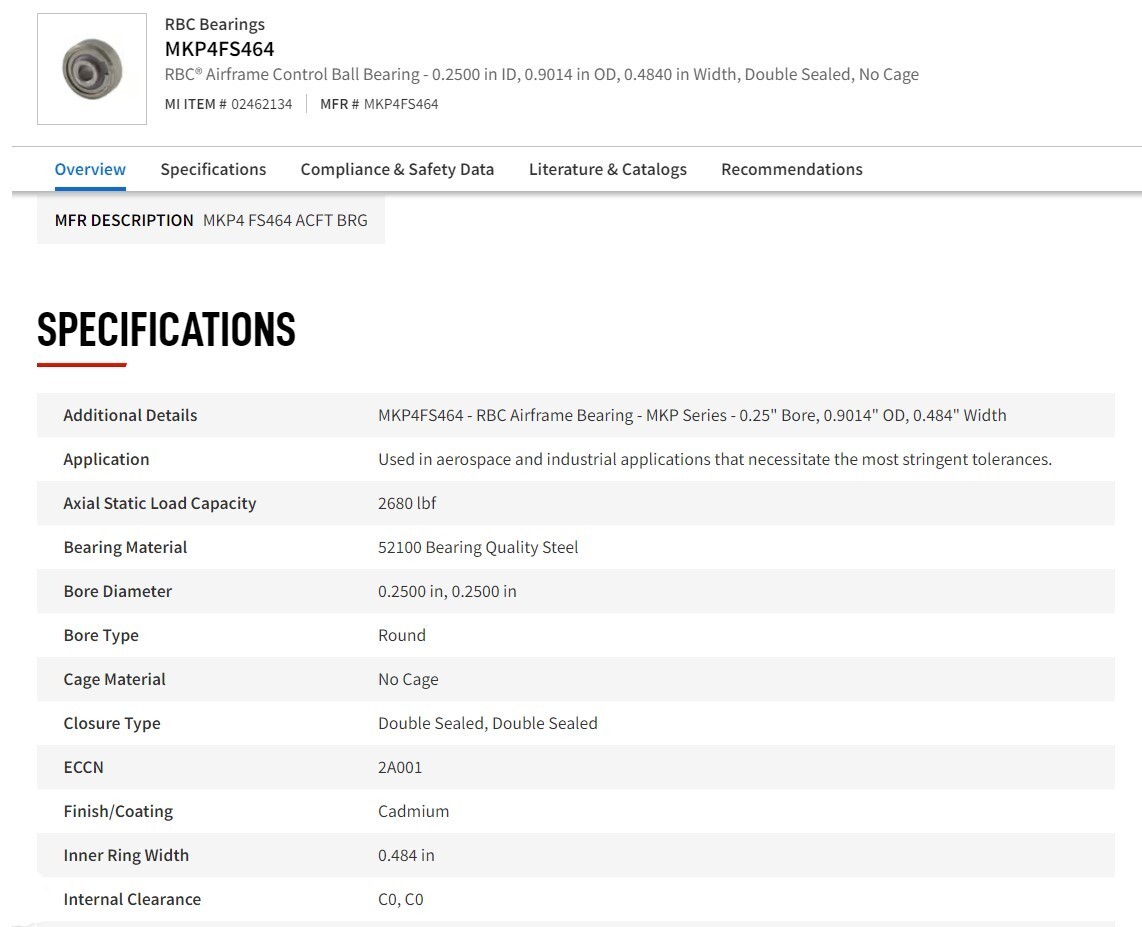
Task: Click 'Double Sealed, Double Sealed' value
Action: 488,724
